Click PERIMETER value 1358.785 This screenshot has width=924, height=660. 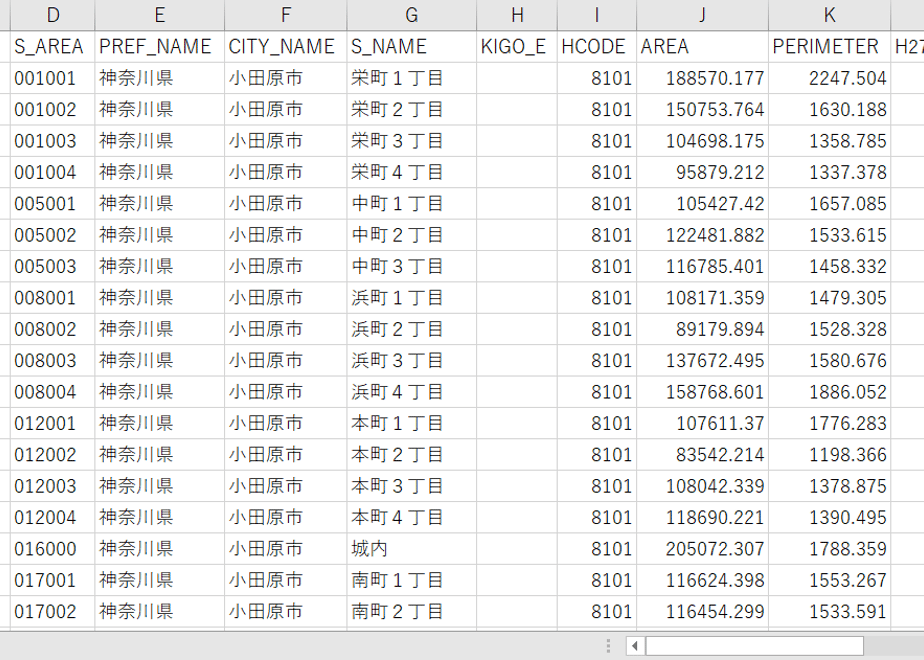tap(829, 141)
